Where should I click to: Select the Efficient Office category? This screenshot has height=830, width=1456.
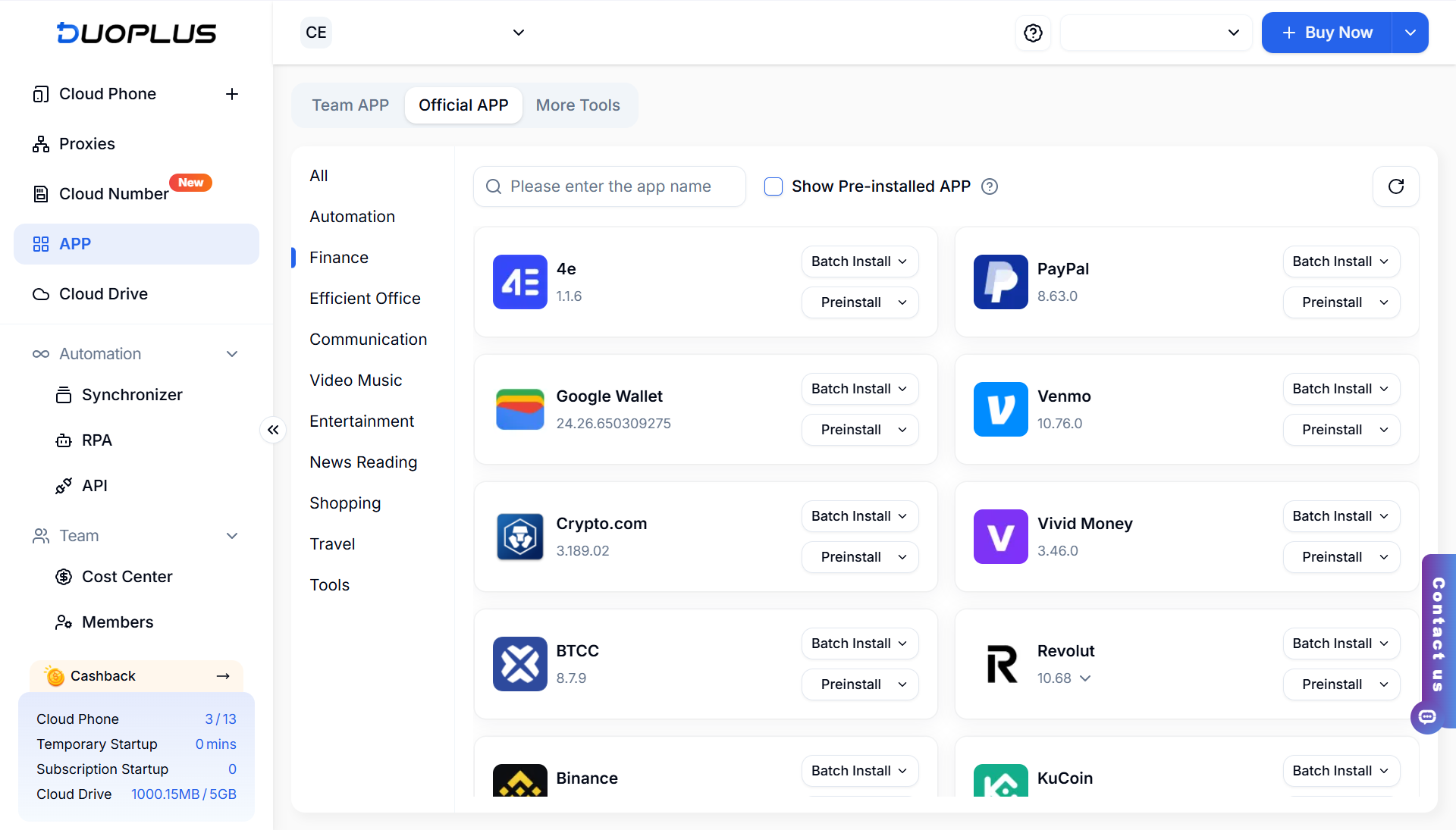(365, 299)
